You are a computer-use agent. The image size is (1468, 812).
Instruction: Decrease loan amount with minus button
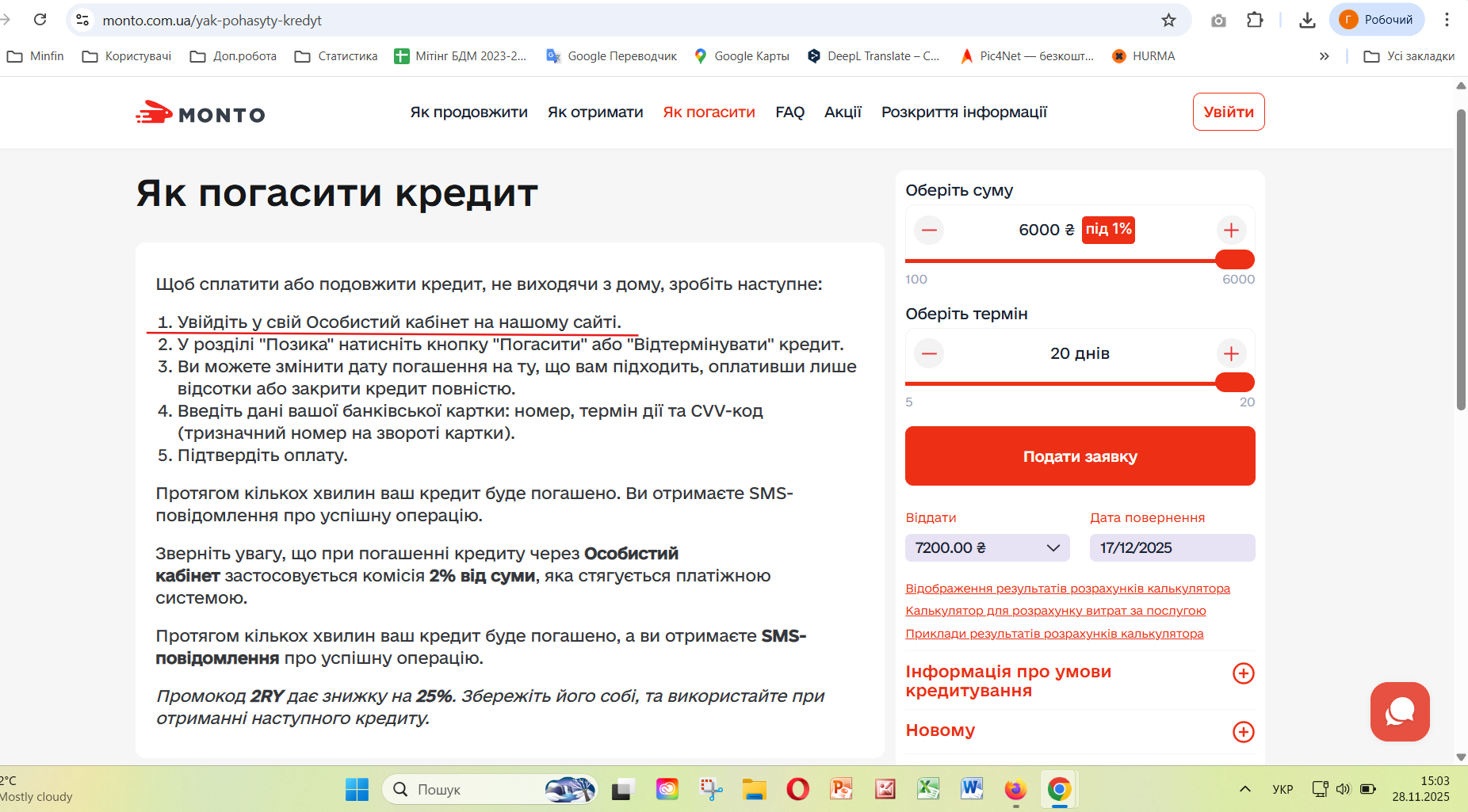(929, 231)
